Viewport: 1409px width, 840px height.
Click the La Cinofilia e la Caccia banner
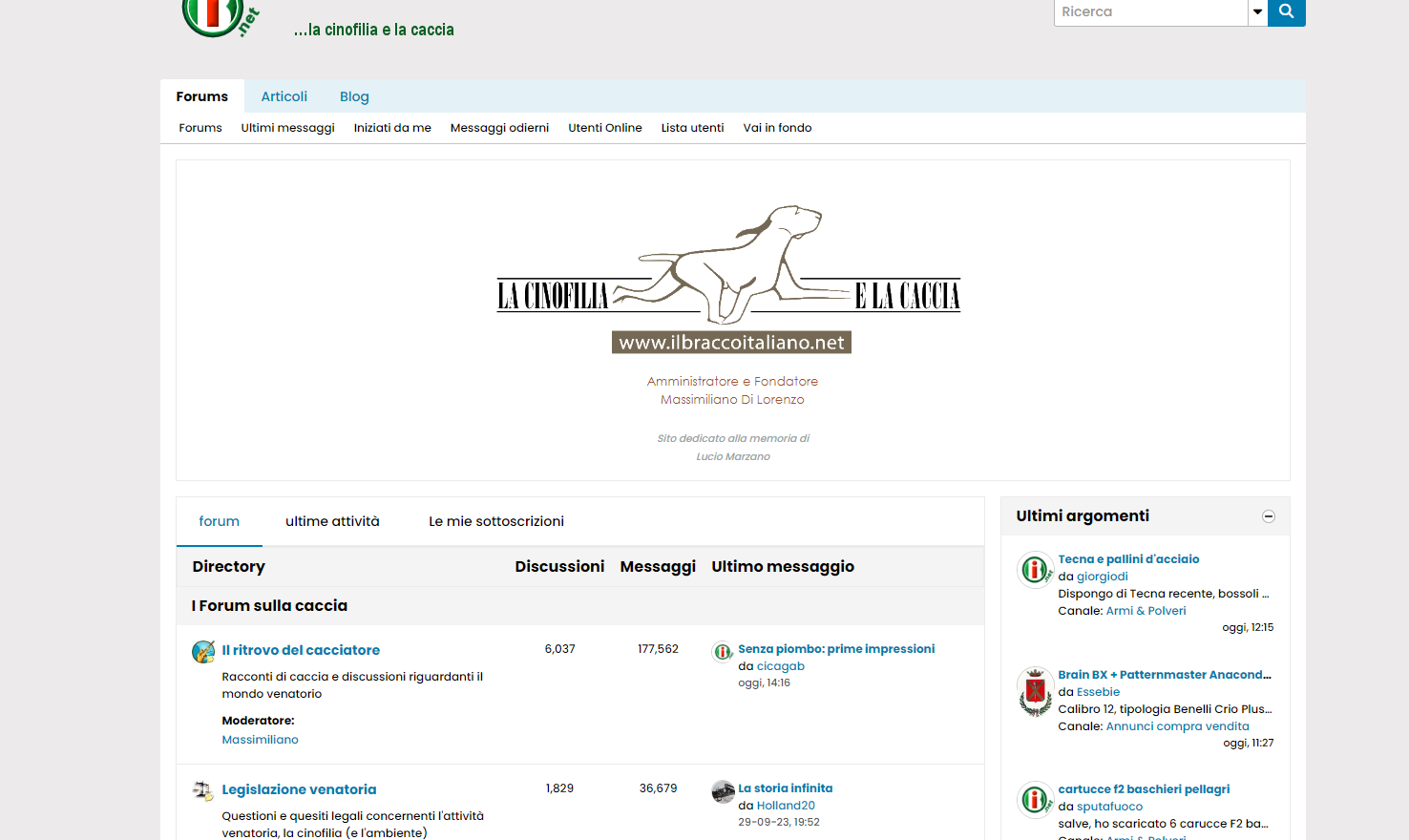730,279
